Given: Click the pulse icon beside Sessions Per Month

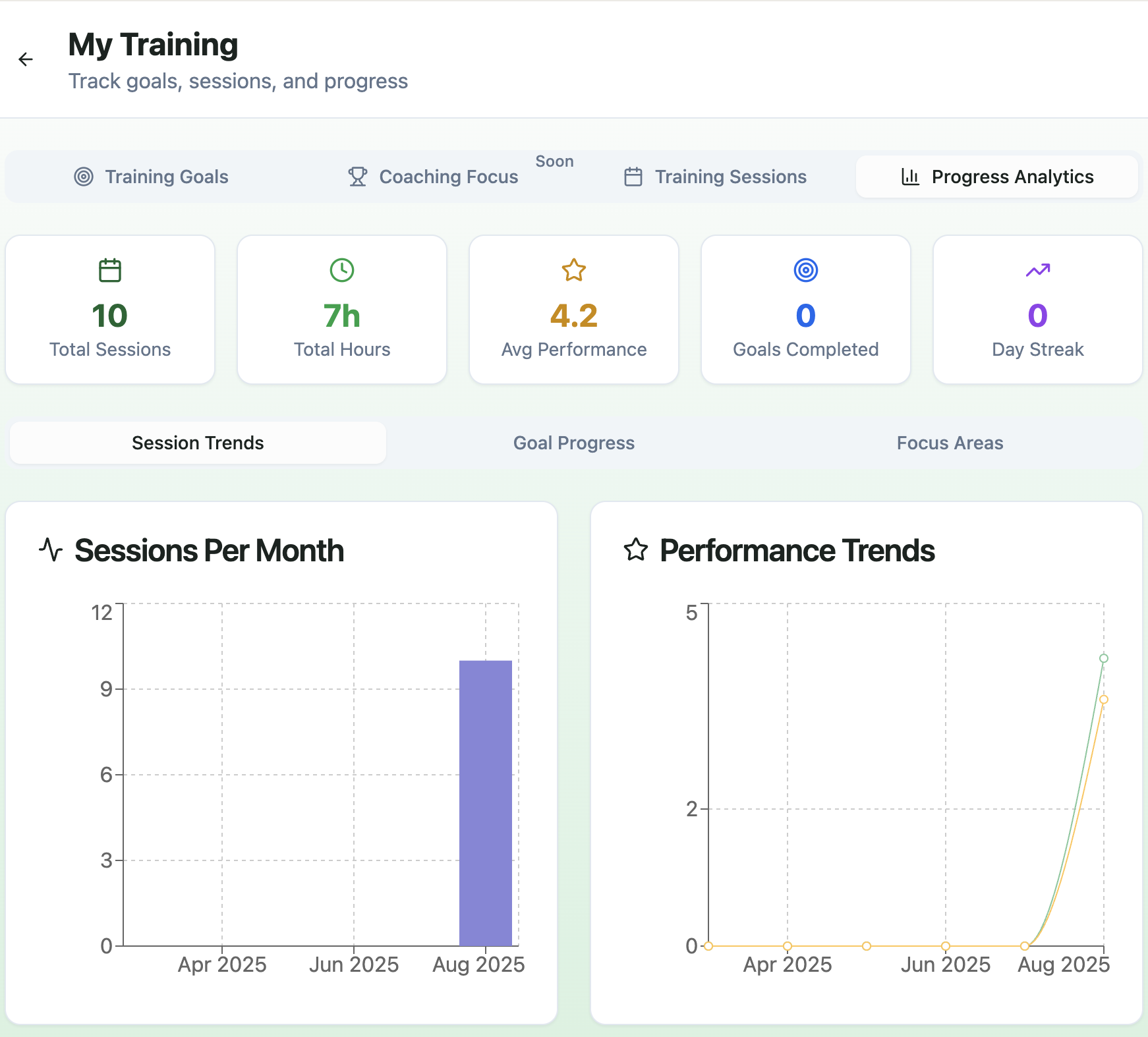Looking at the screenshot, I should (51, 549).
